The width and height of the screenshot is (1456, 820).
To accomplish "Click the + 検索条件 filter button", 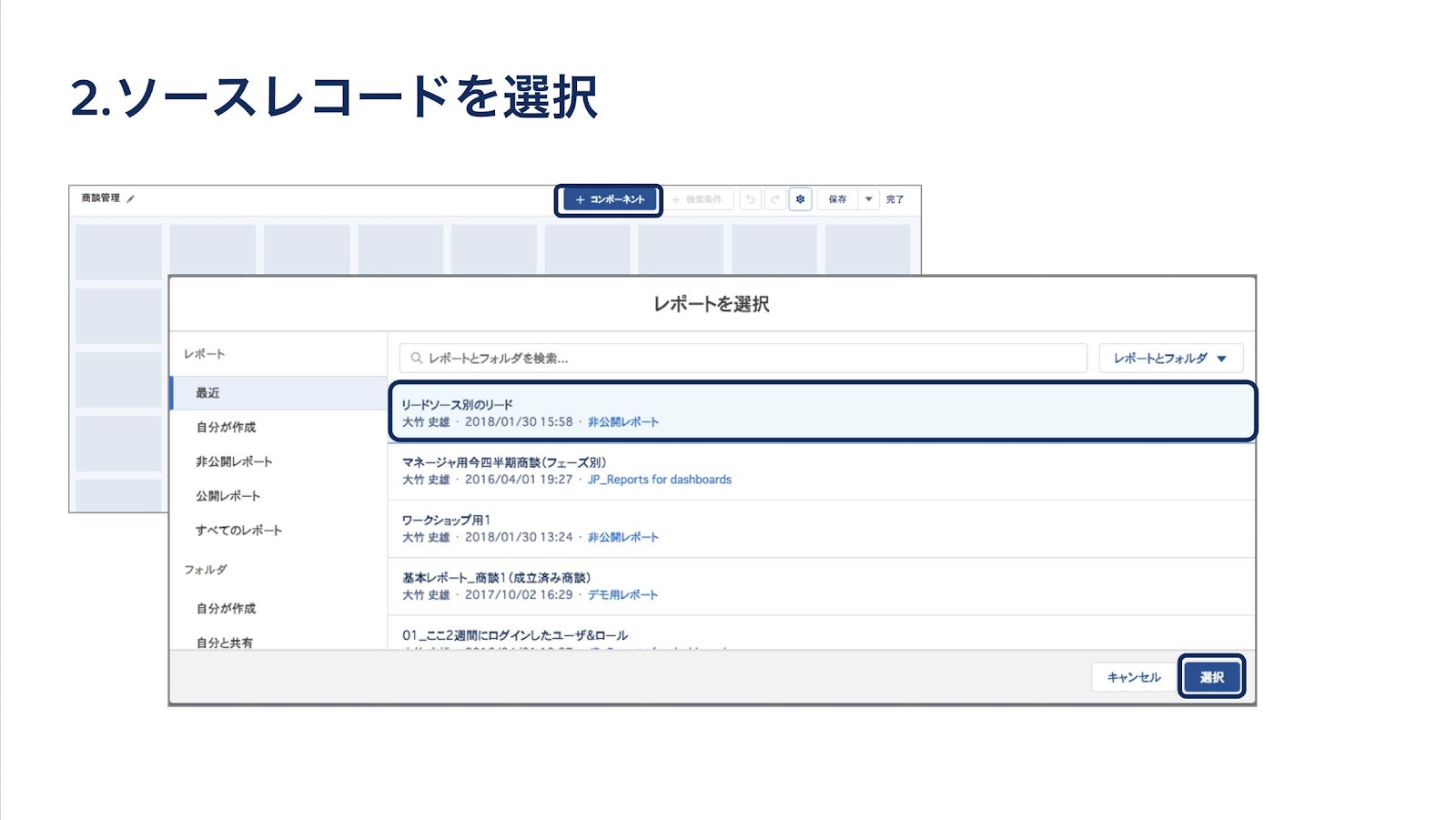I will tap(698, 199).
